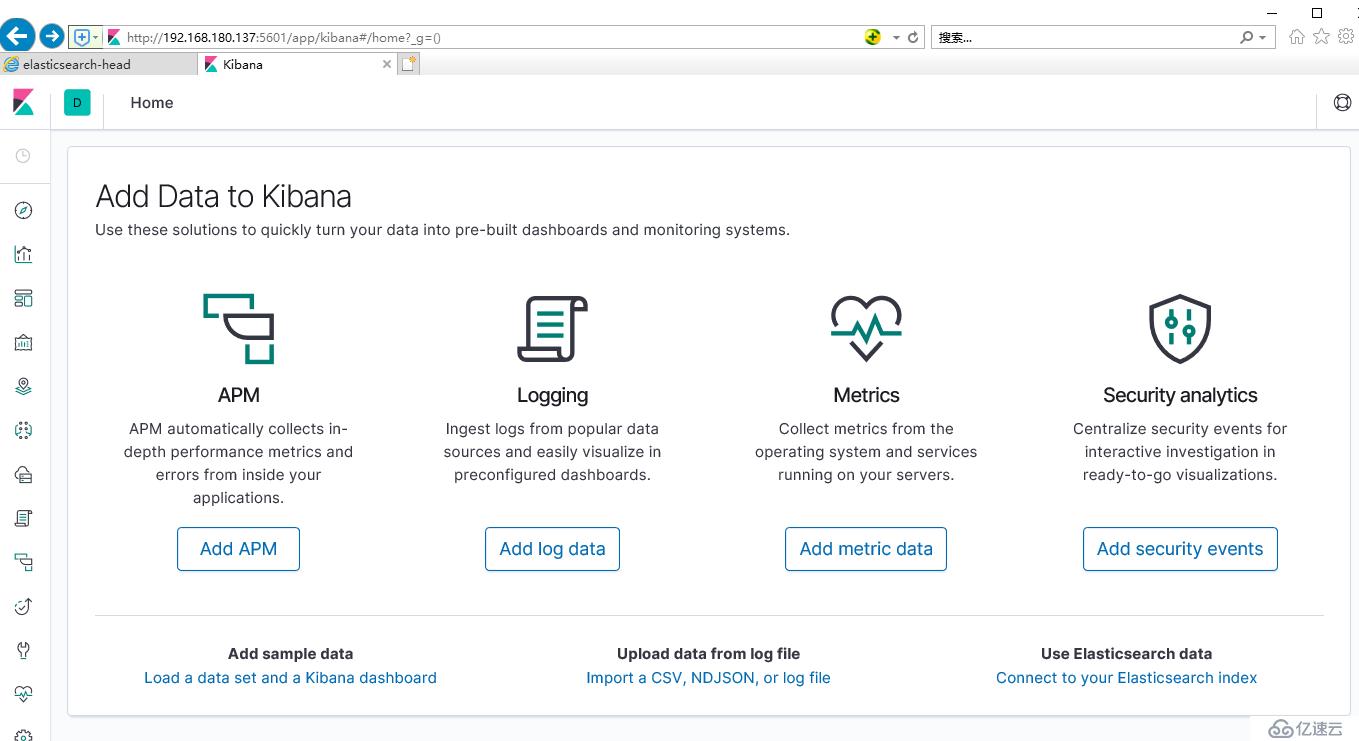Open Maps icon in sidebar
This screenshot has width=1359, height=741.
(x=23, y=386)
